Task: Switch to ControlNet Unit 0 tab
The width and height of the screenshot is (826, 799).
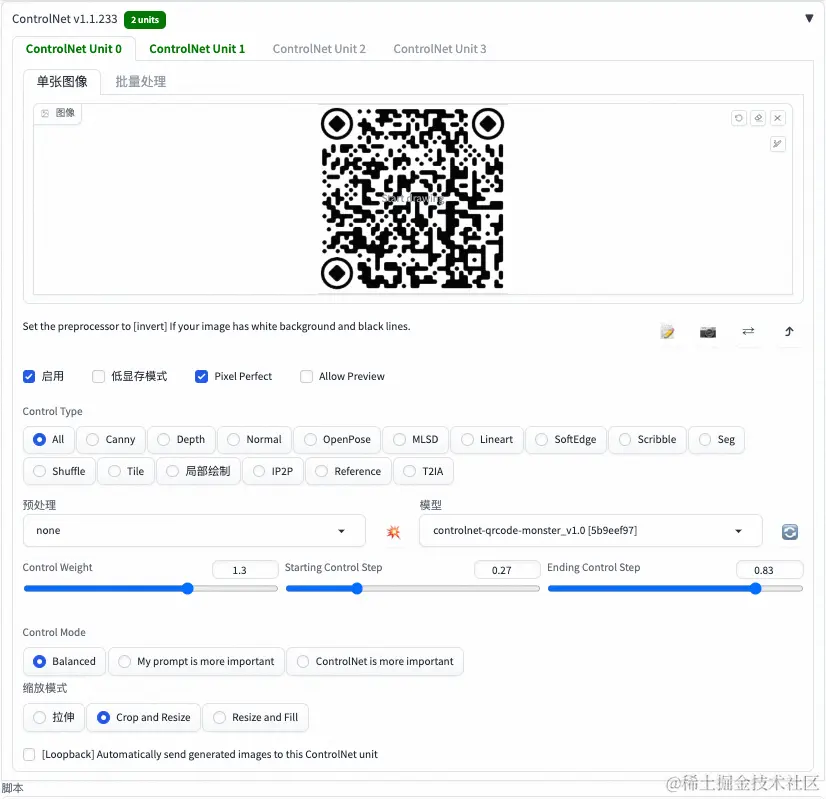Action: pyautogui.click(x=74, y=49)
